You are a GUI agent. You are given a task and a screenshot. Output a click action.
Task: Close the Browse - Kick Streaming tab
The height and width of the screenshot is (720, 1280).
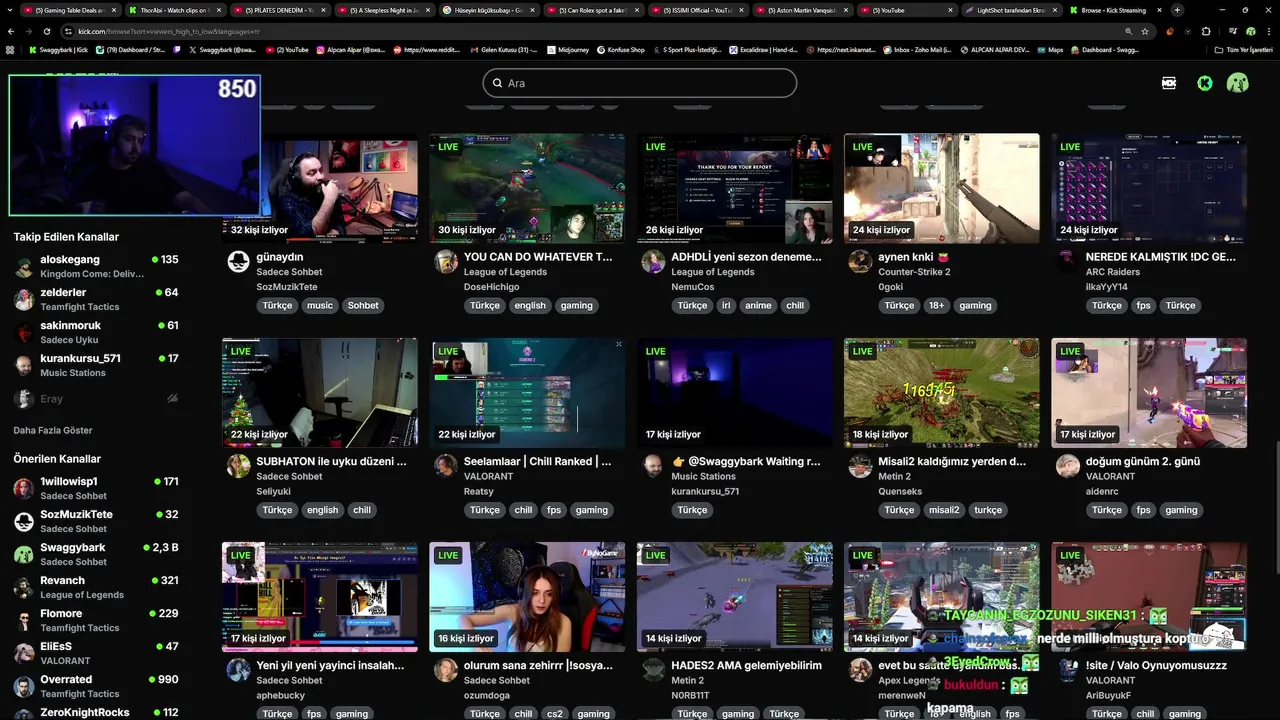[1160, 10]
